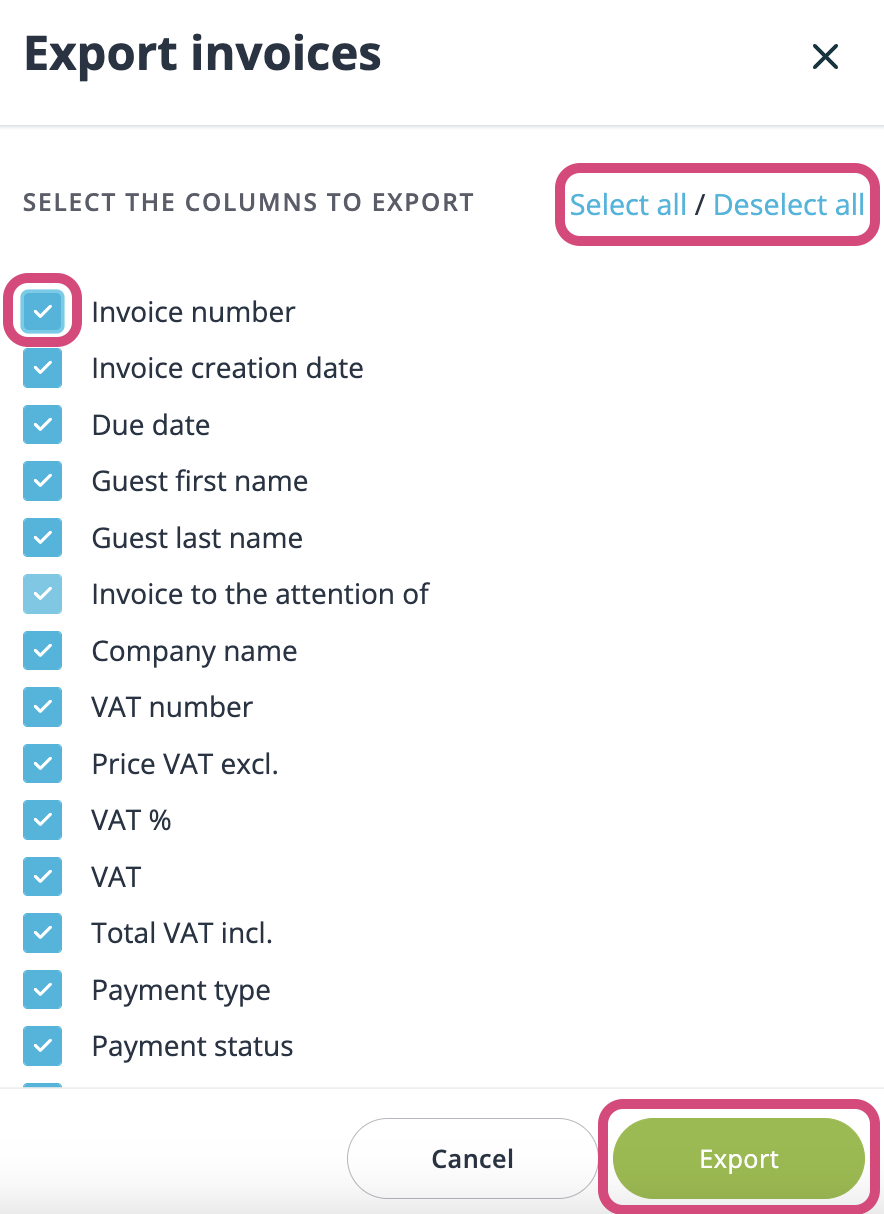The image size is (884, 1214).
Task: Disable the Due date column
Action: pos(42,424)
